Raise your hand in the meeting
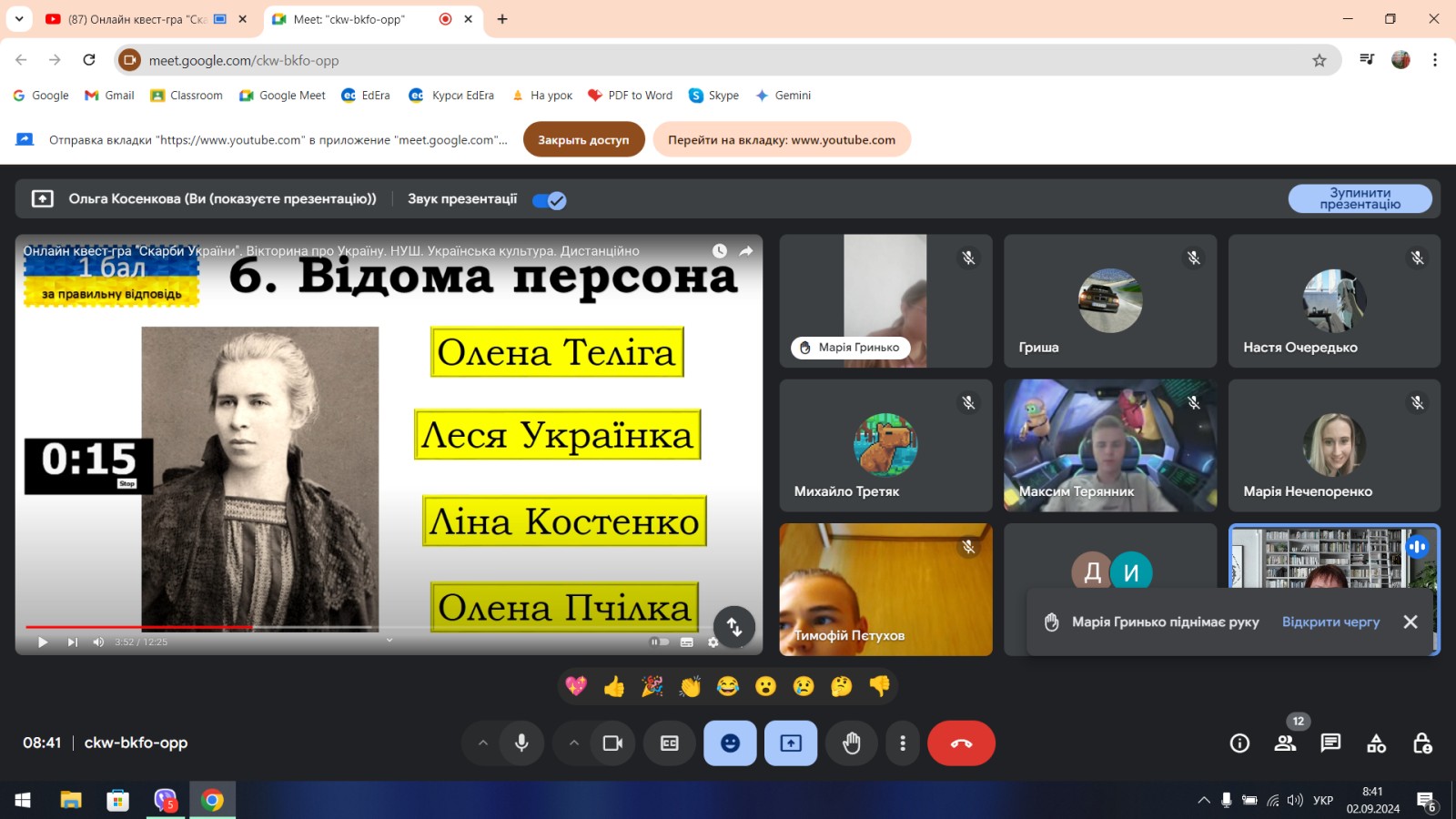The height and width of the screenshot is (819, 1456). (x=851, y=743)
